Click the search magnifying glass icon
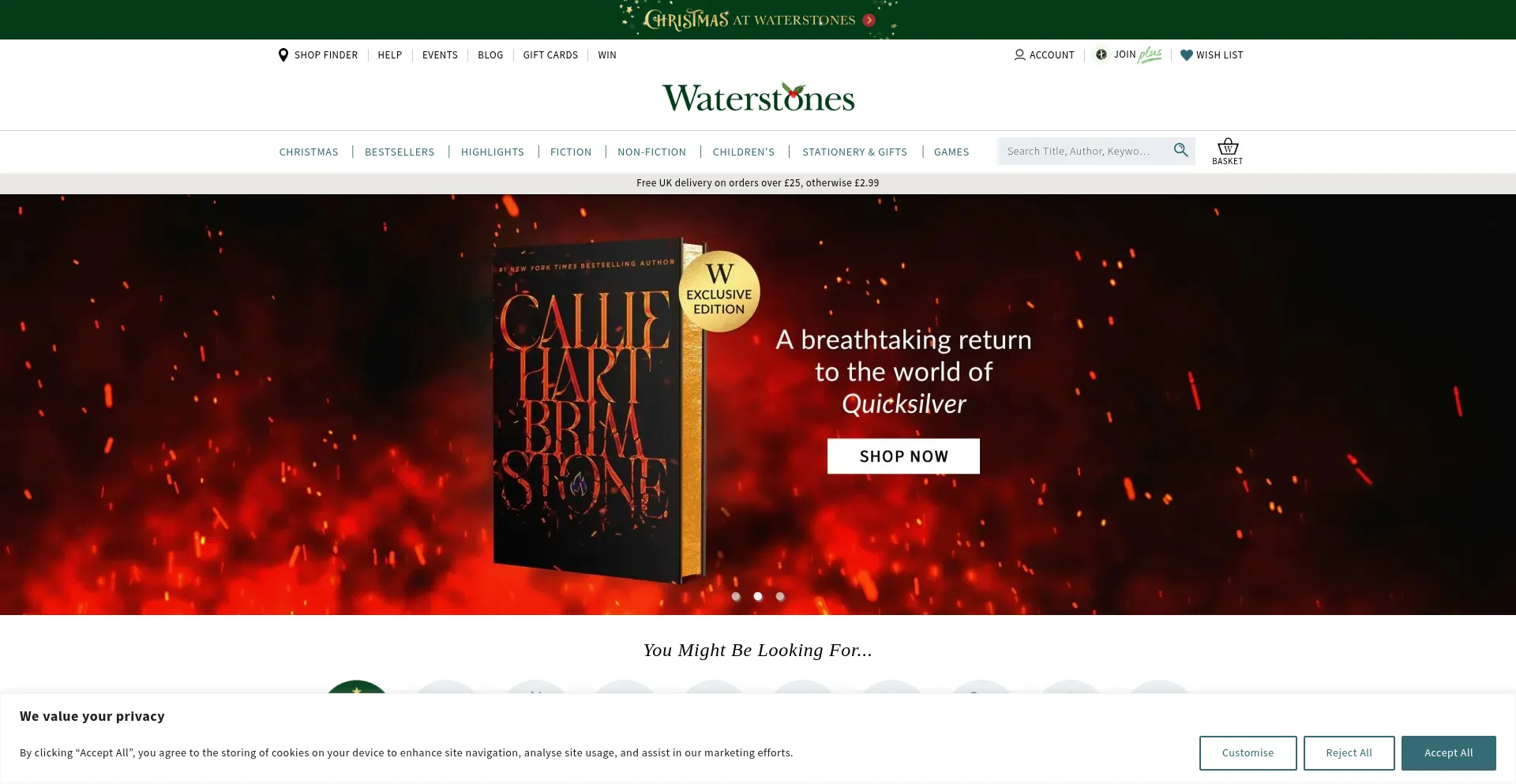The height and width of the screenshot is (784, 1516). pyautogui.click(x=1180, y=150)
